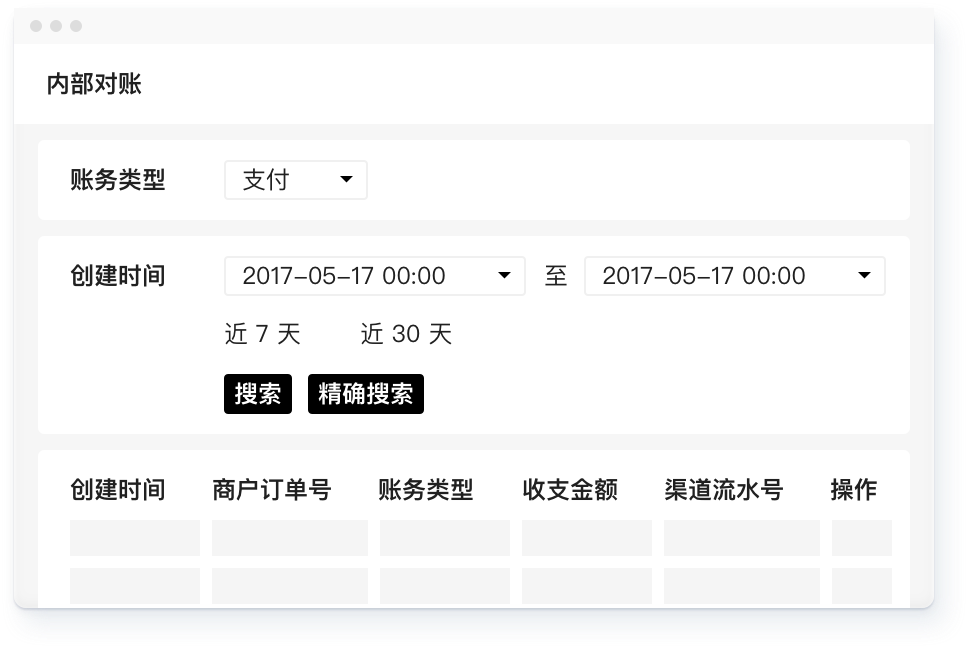
Task: Click the third window maximize dot
Action: (76, 26)
